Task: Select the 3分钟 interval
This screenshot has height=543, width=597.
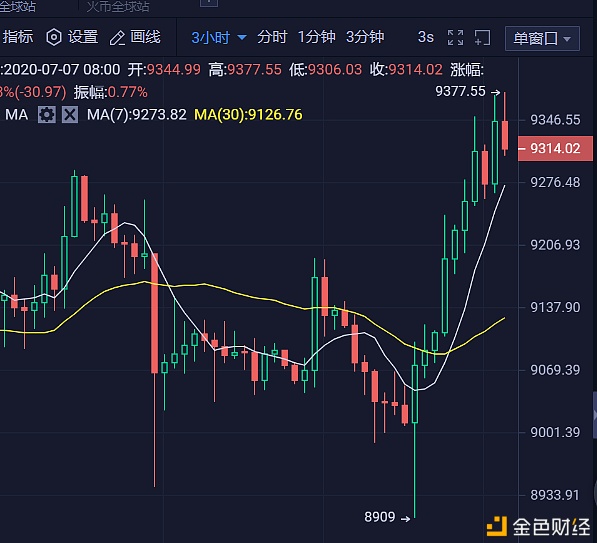Action: click(365, 37)
